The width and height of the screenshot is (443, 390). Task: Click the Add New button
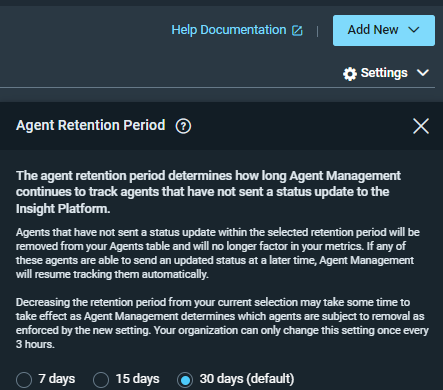pos(384,30)
